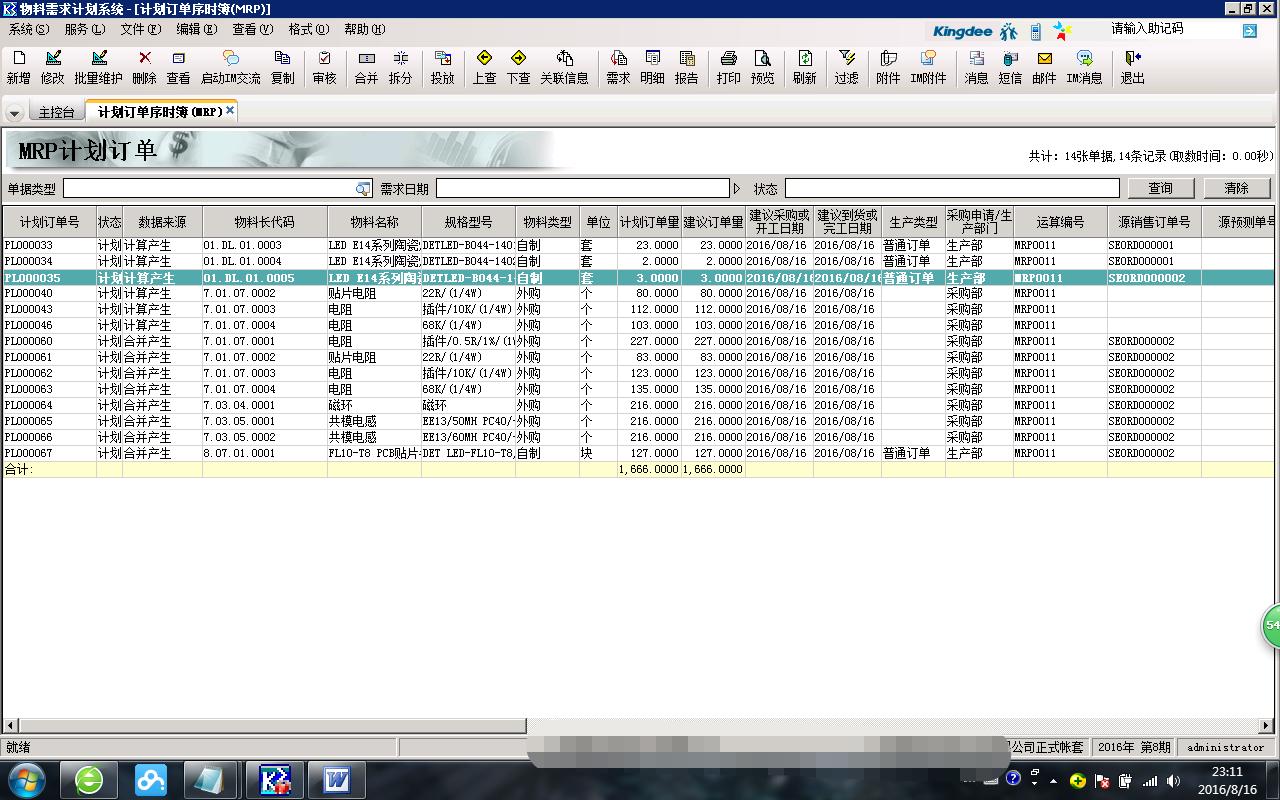
Task: Click the 审核 (Audit) toolbar icon
Action: click(x=324, y=66)
